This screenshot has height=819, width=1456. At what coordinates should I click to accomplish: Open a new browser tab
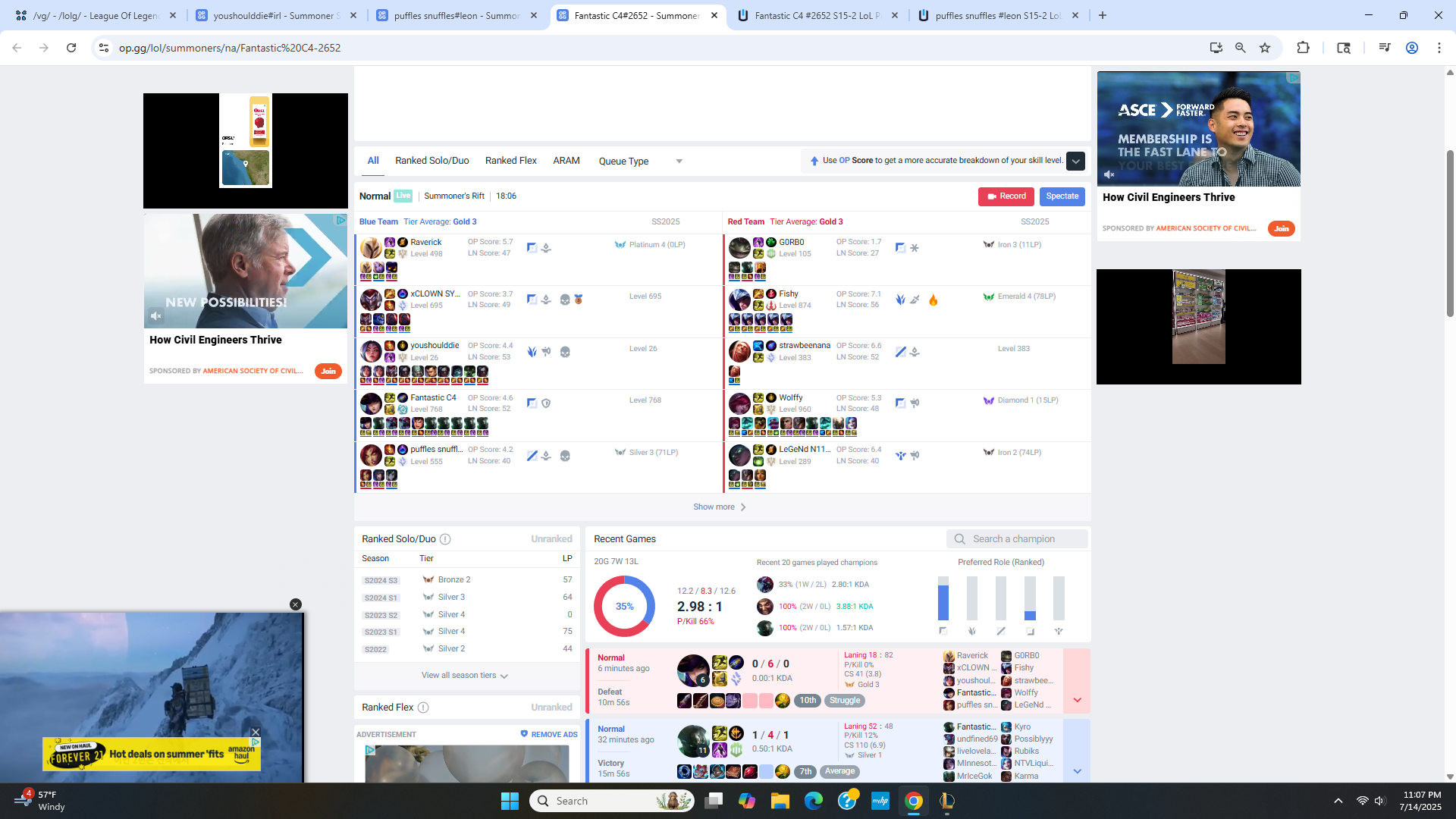[1103, 15]
